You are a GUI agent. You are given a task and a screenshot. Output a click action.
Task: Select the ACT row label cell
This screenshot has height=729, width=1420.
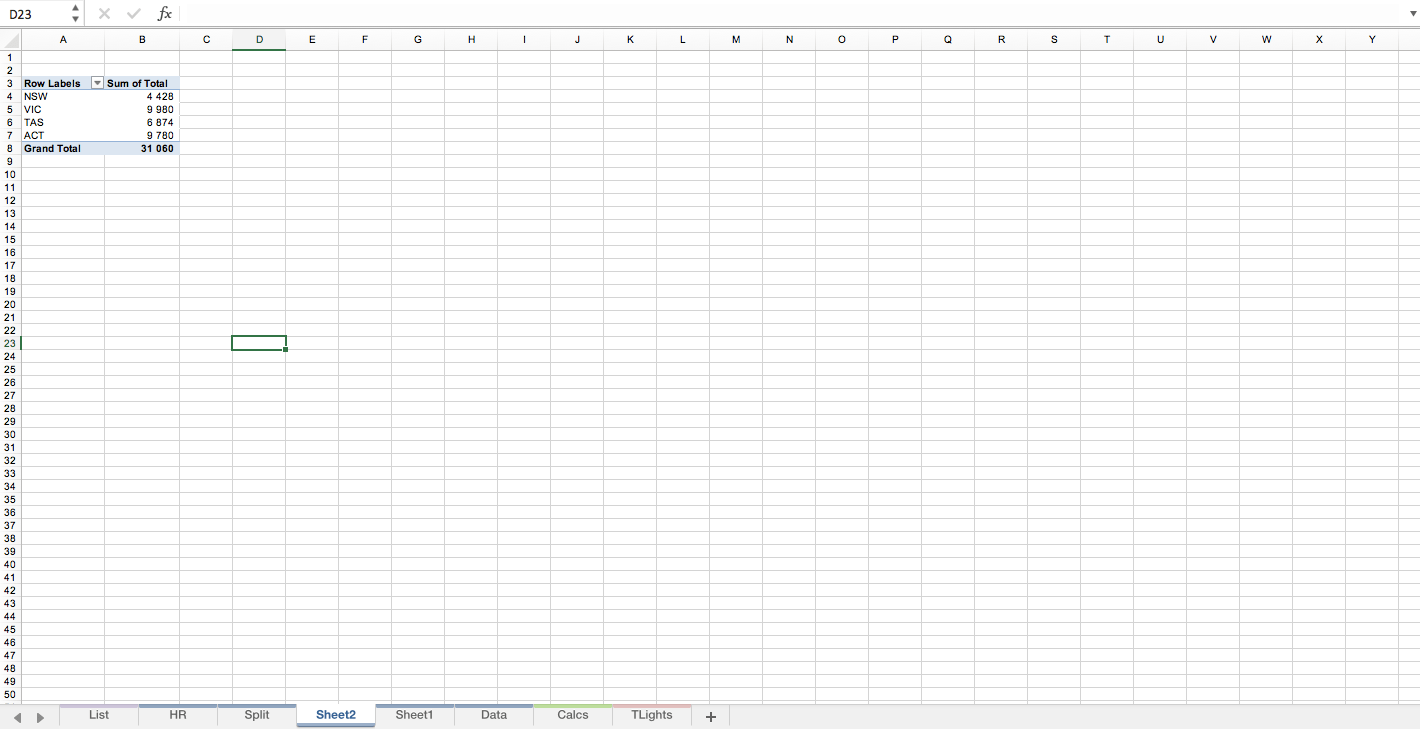pyautogui.click(x=63, y=135)
